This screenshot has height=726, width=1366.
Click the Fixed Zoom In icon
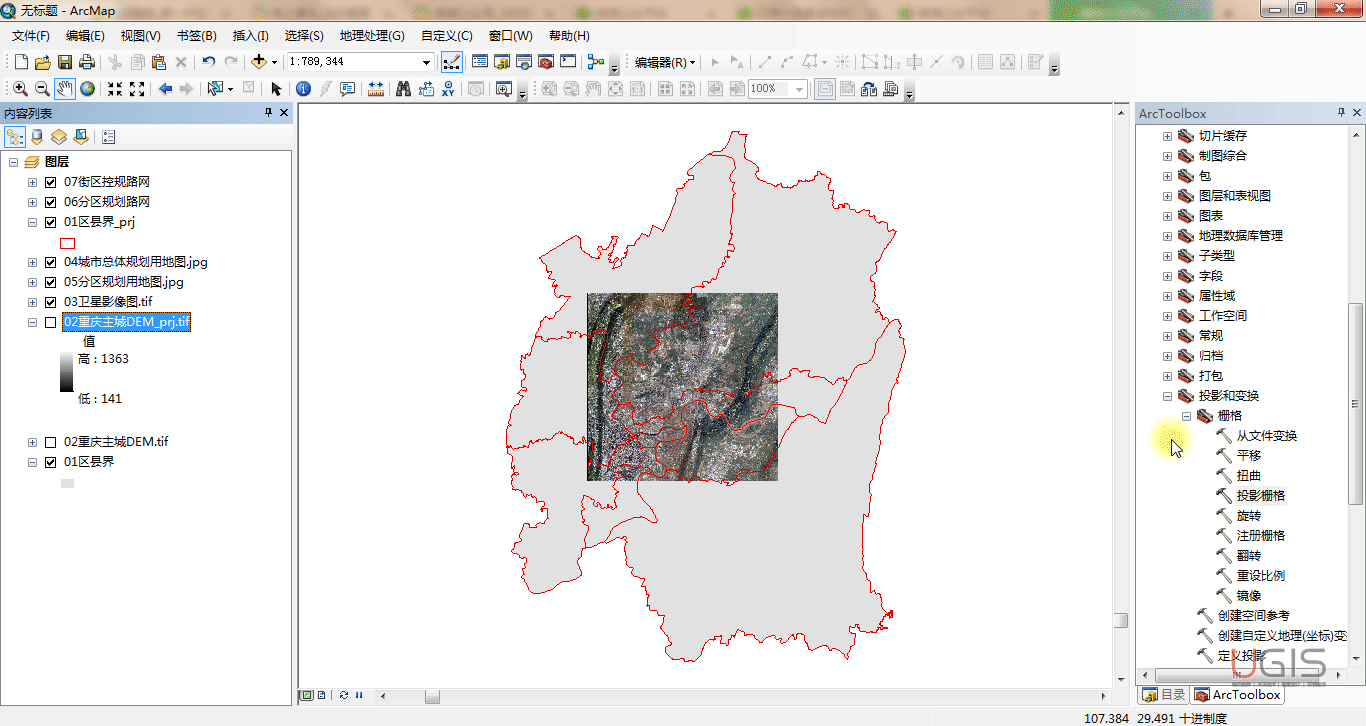tap(115, 89)
